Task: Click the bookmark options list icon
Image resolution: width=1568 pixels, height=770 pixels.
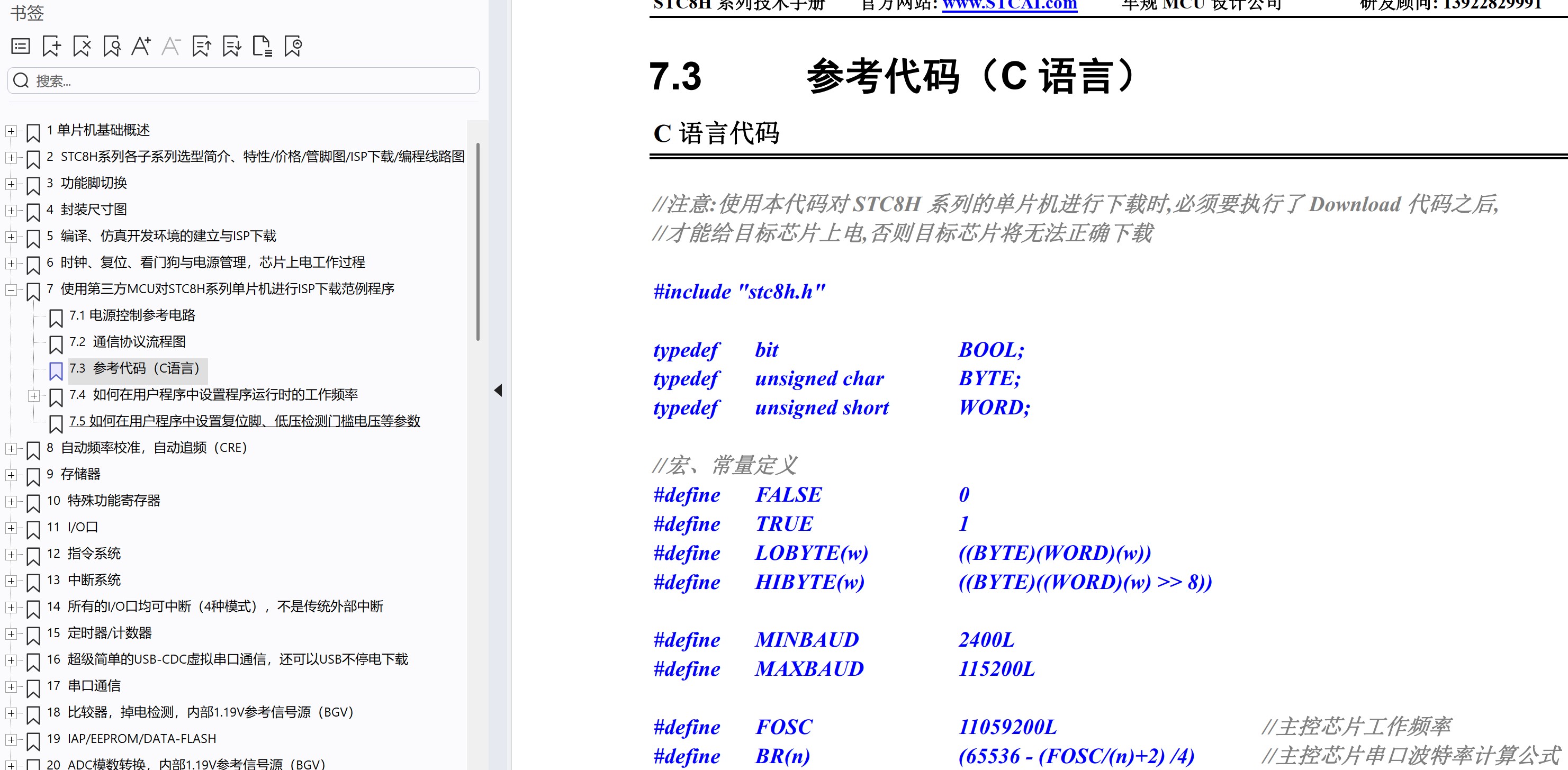Action: [21, 46]
